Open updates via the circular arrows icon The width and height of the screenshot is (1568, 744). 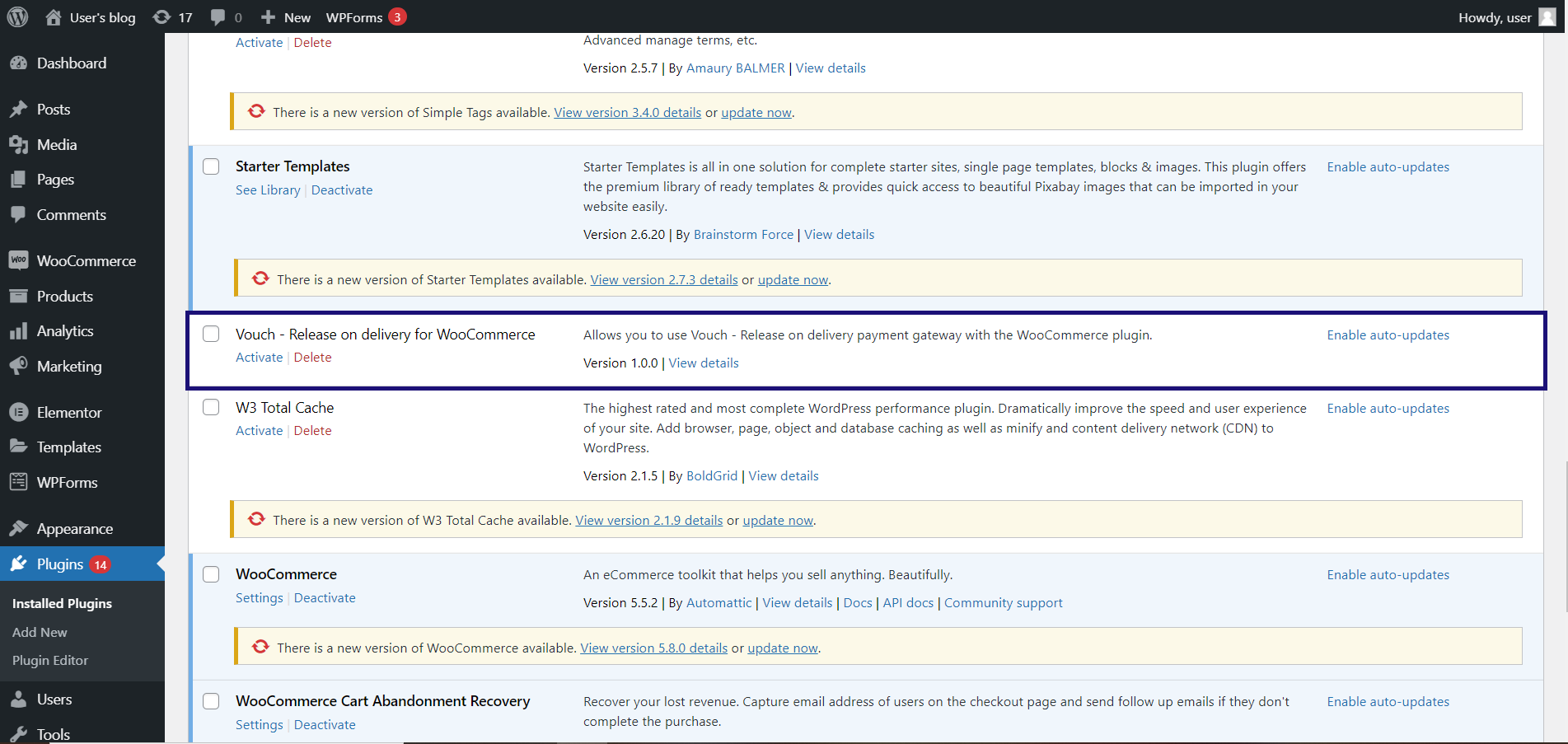(x=162, y=16)
